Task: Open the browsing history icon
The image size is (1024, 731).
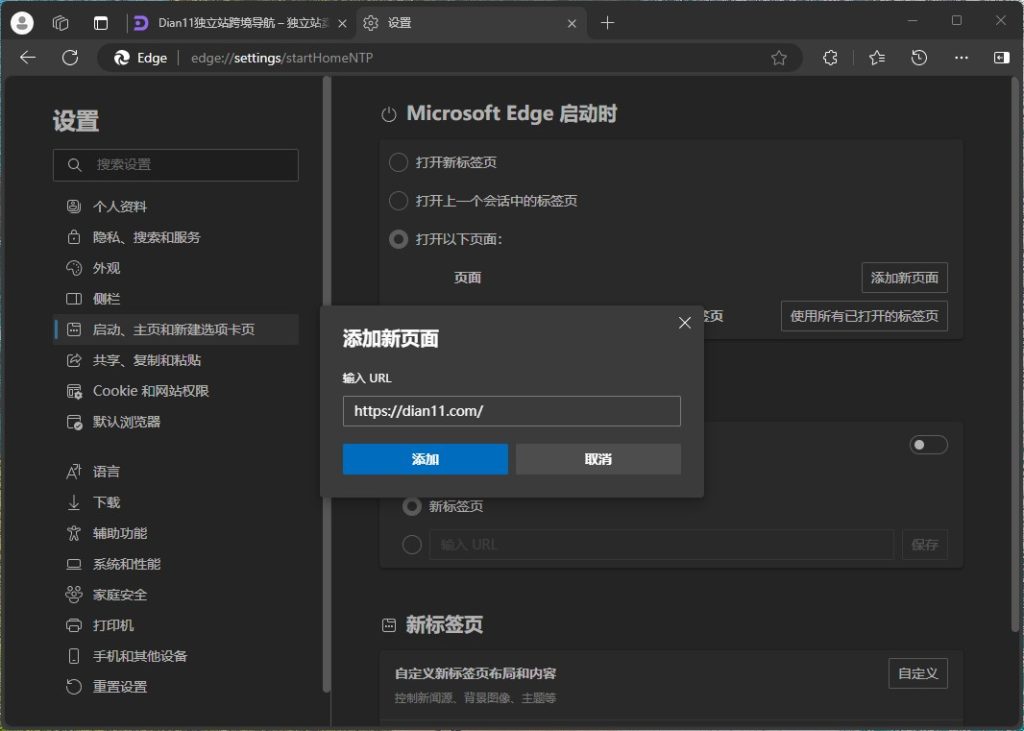Action: pyautogui.click(x=919, y=58)
